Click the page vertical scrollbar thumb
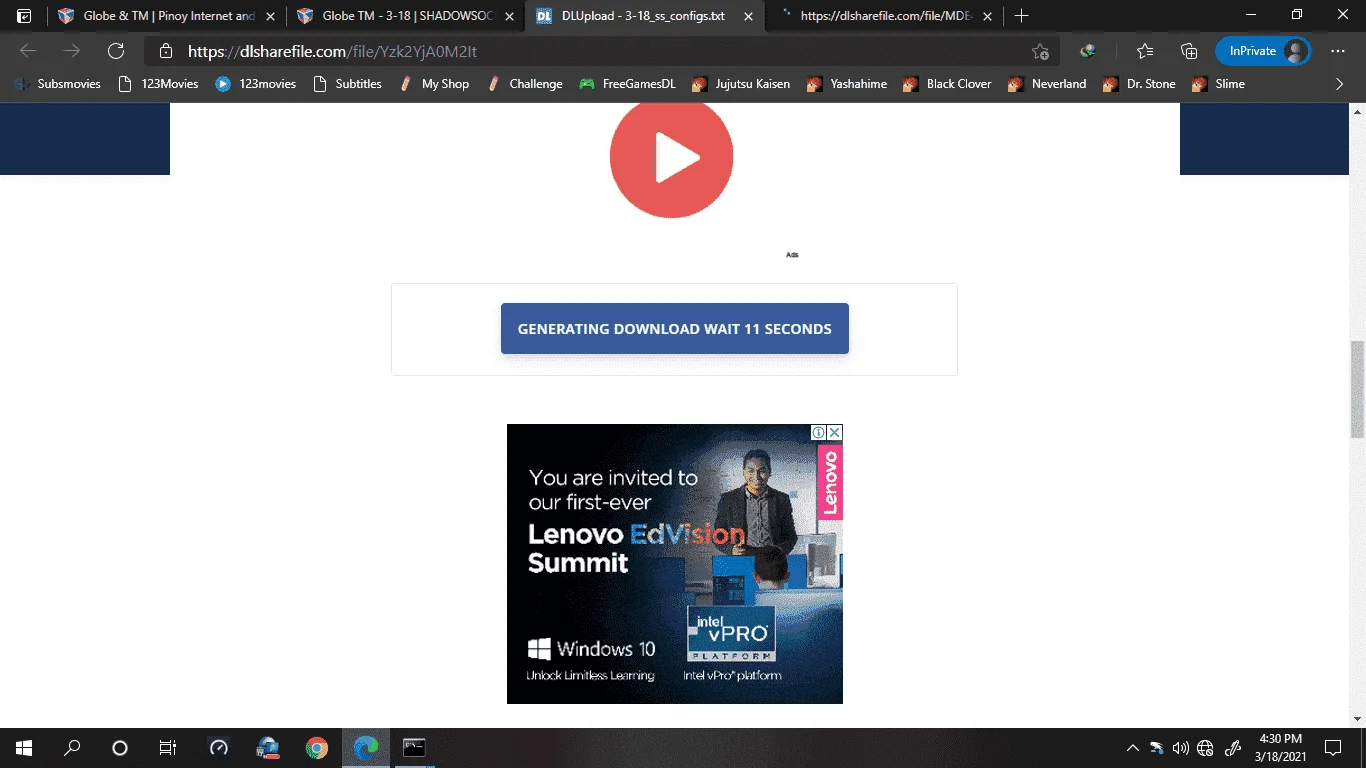Viewport: 1366px width, 768px height. [1357, 389]
